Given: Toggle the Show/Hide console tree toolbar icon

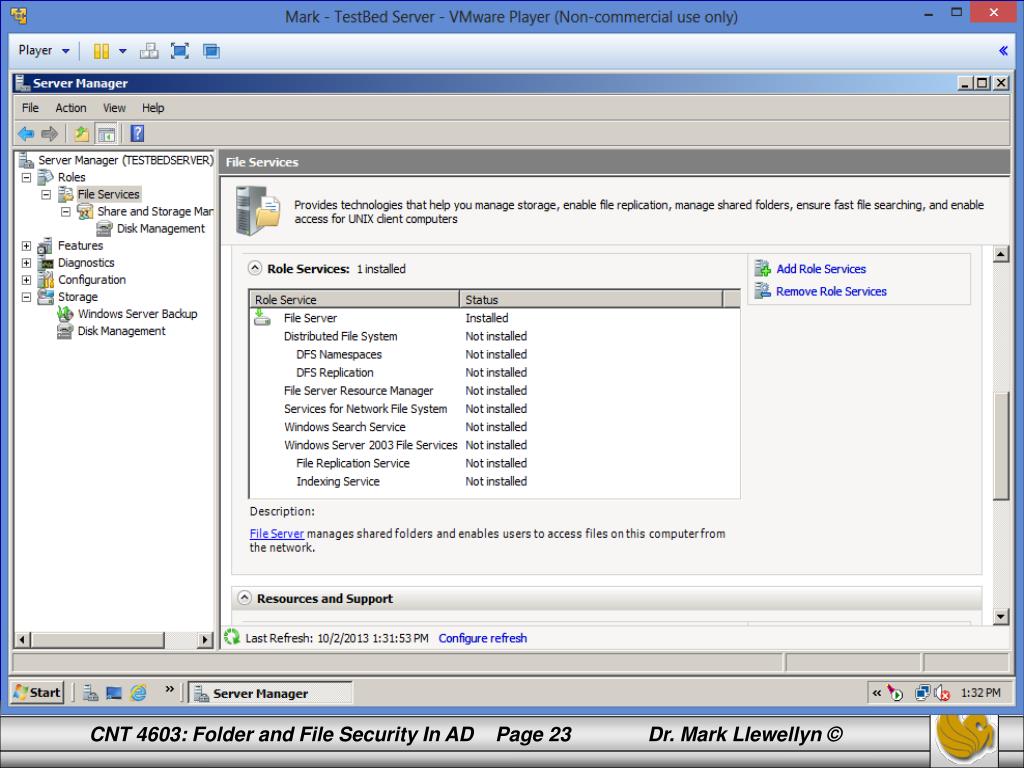Looking at the screenshot, I should [x=106, y=134].
